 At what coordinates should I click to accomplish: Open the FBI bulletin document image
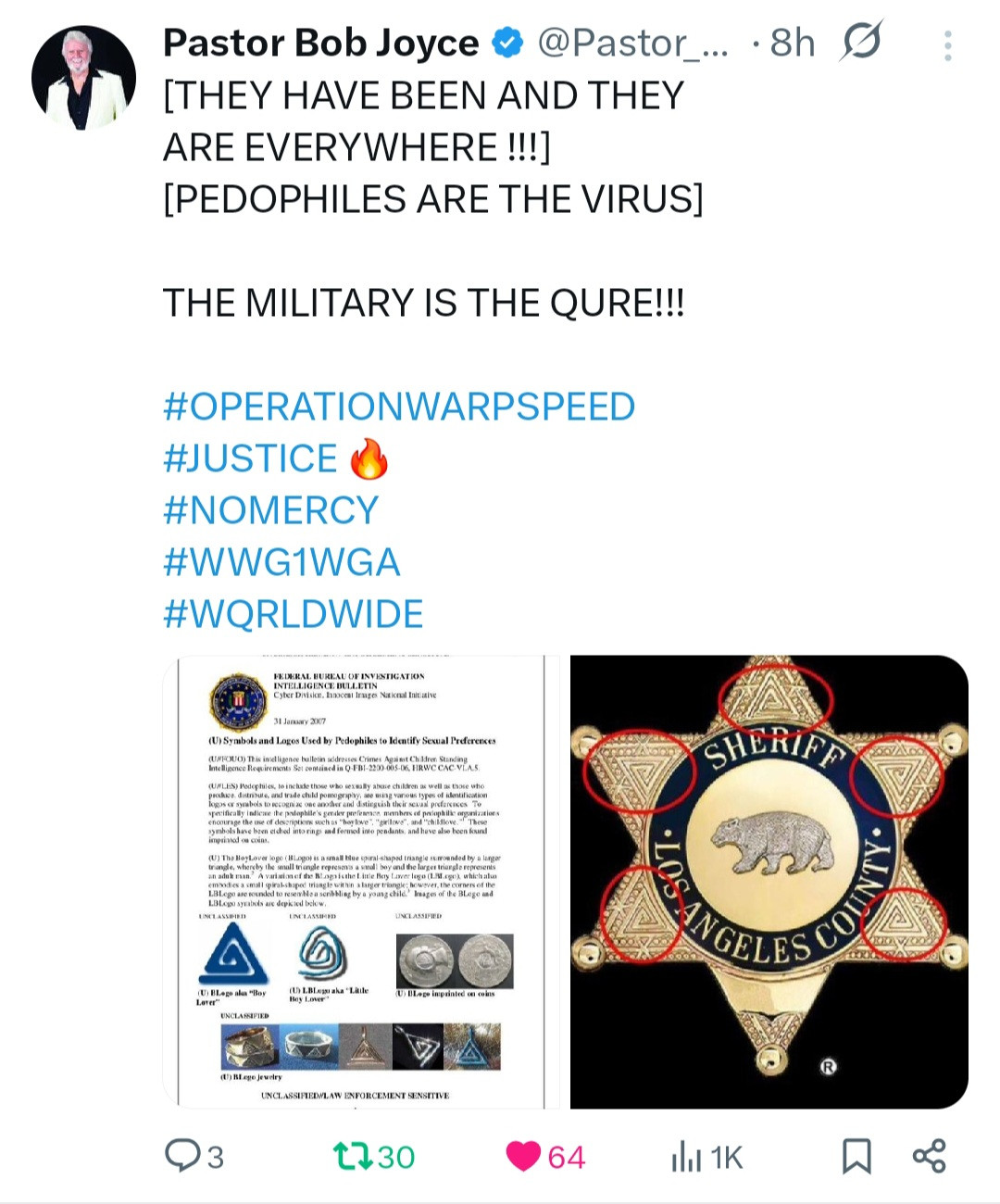[362, 882]
